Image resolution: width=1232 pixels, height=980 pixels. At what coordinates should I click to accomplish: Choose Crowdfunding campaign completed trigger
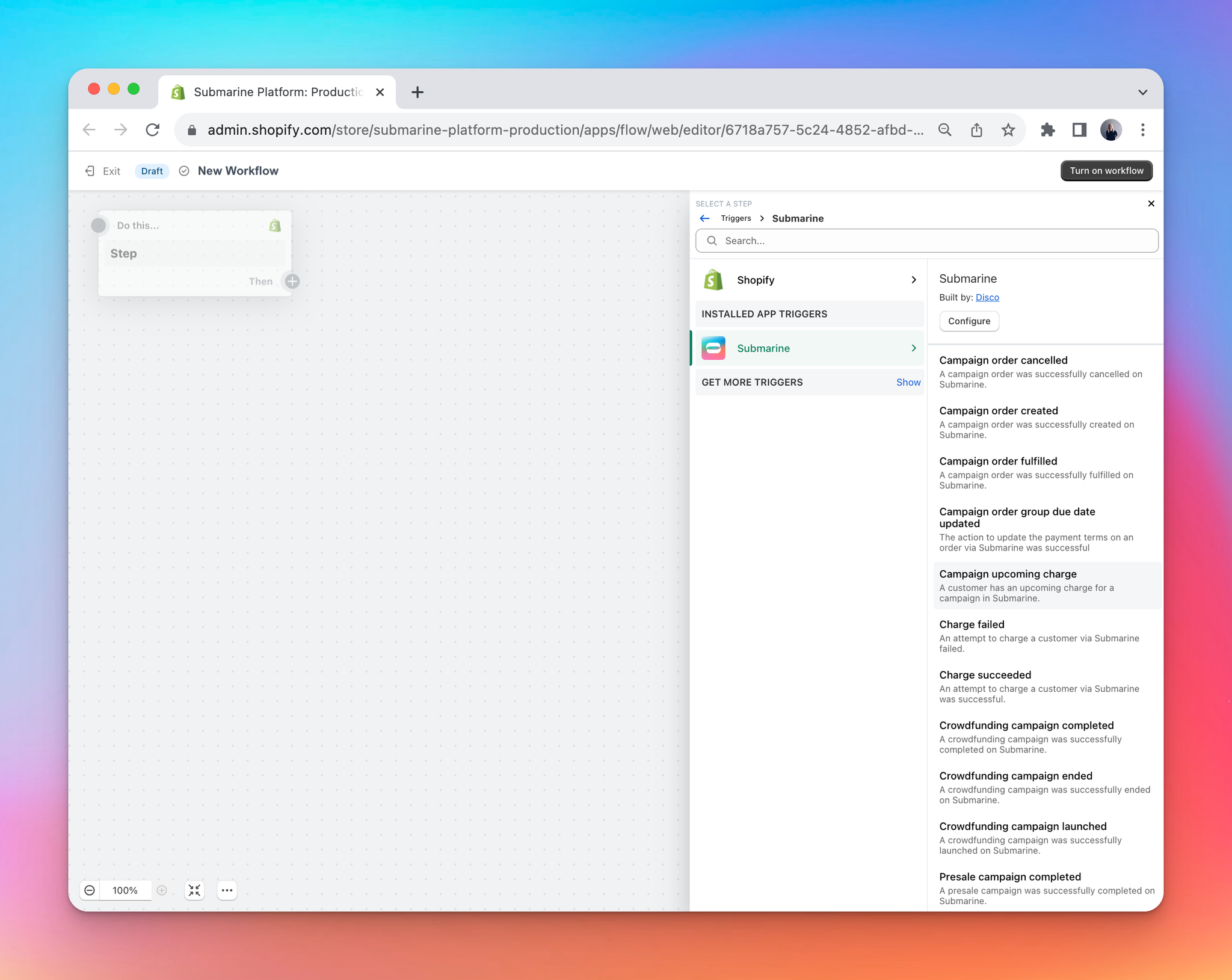click(x=1047, y=737)
